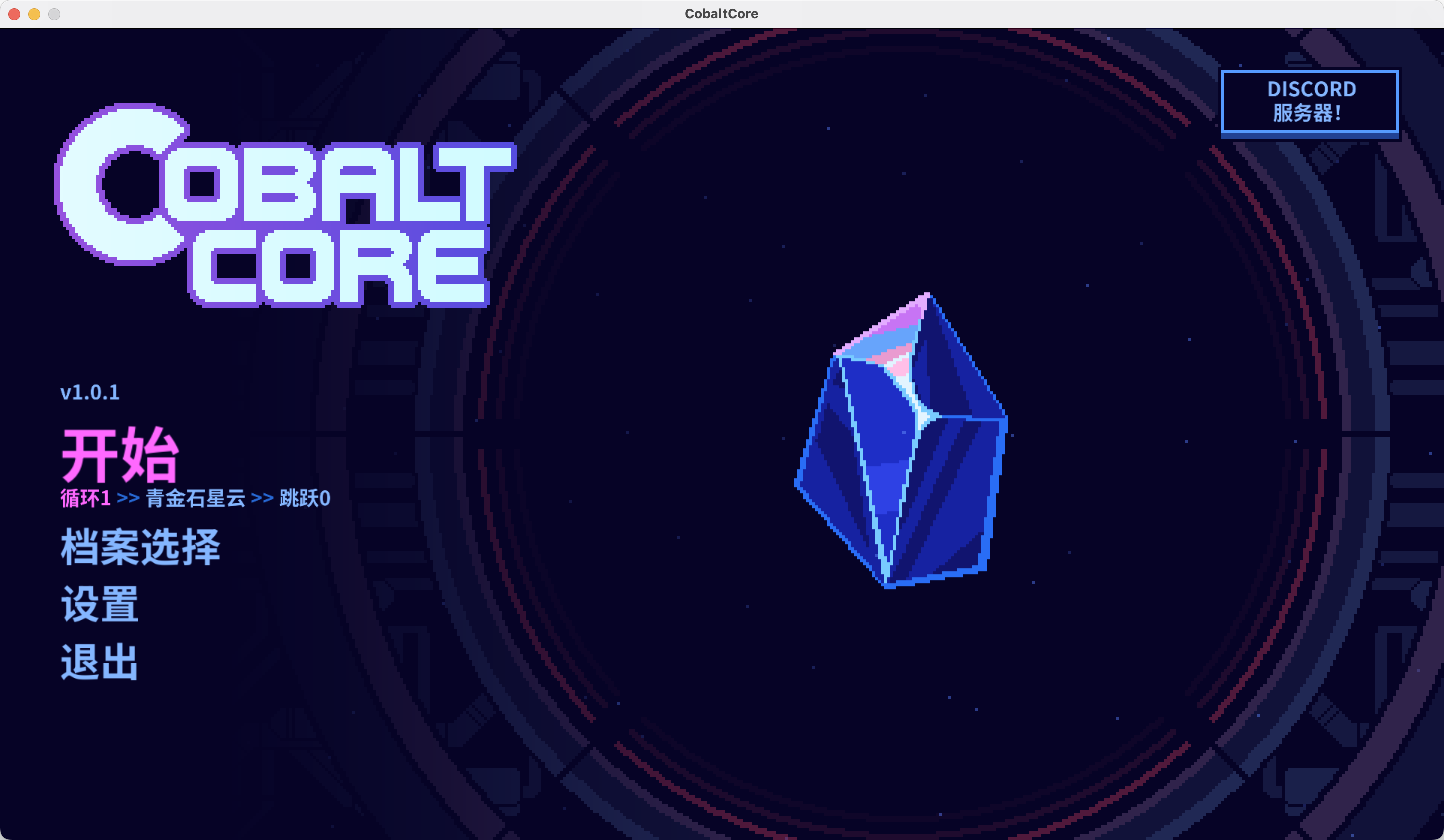Click the version label v1.0.1

[90, 392]
